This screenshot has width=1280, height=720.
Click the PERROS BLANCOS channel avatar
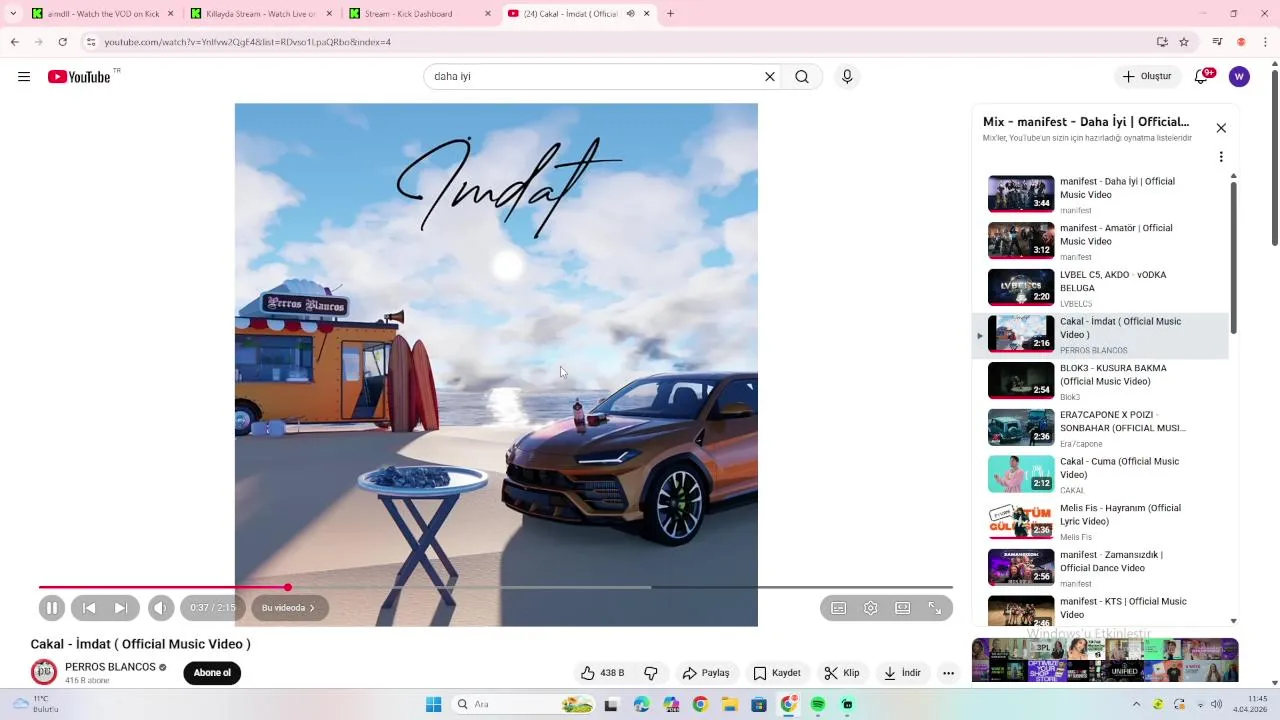(44, 672)
